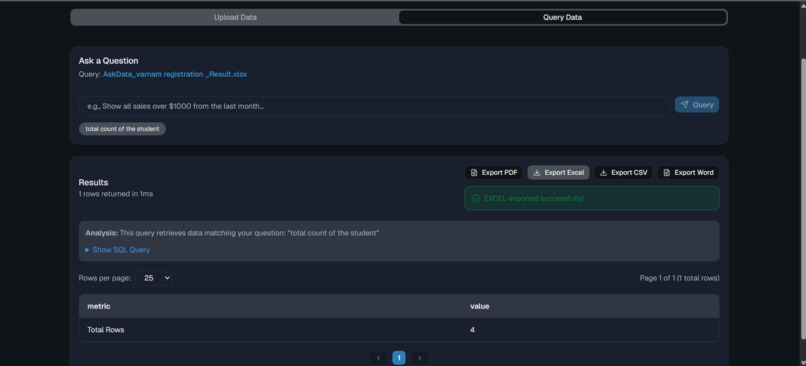Click the 'Results' heading
This screenshot has height=366, width=806.
point(93,182)
